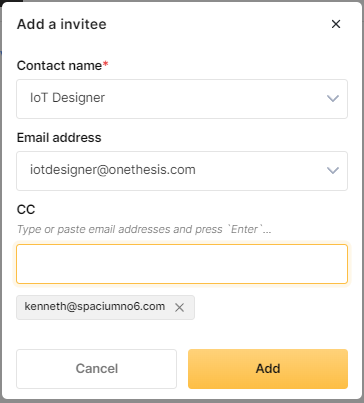Select the kenneth@spaciumno6.com CC chip text
Screen dimensions: 364x403
[95, 306]
